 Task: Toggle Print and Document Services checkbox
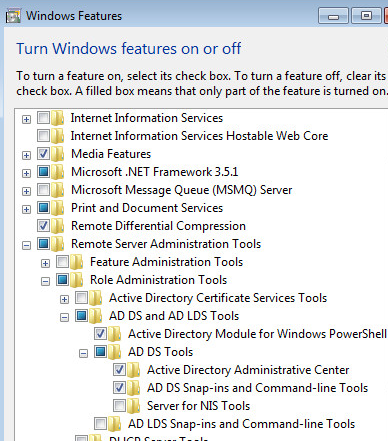[x=43, y=208]
